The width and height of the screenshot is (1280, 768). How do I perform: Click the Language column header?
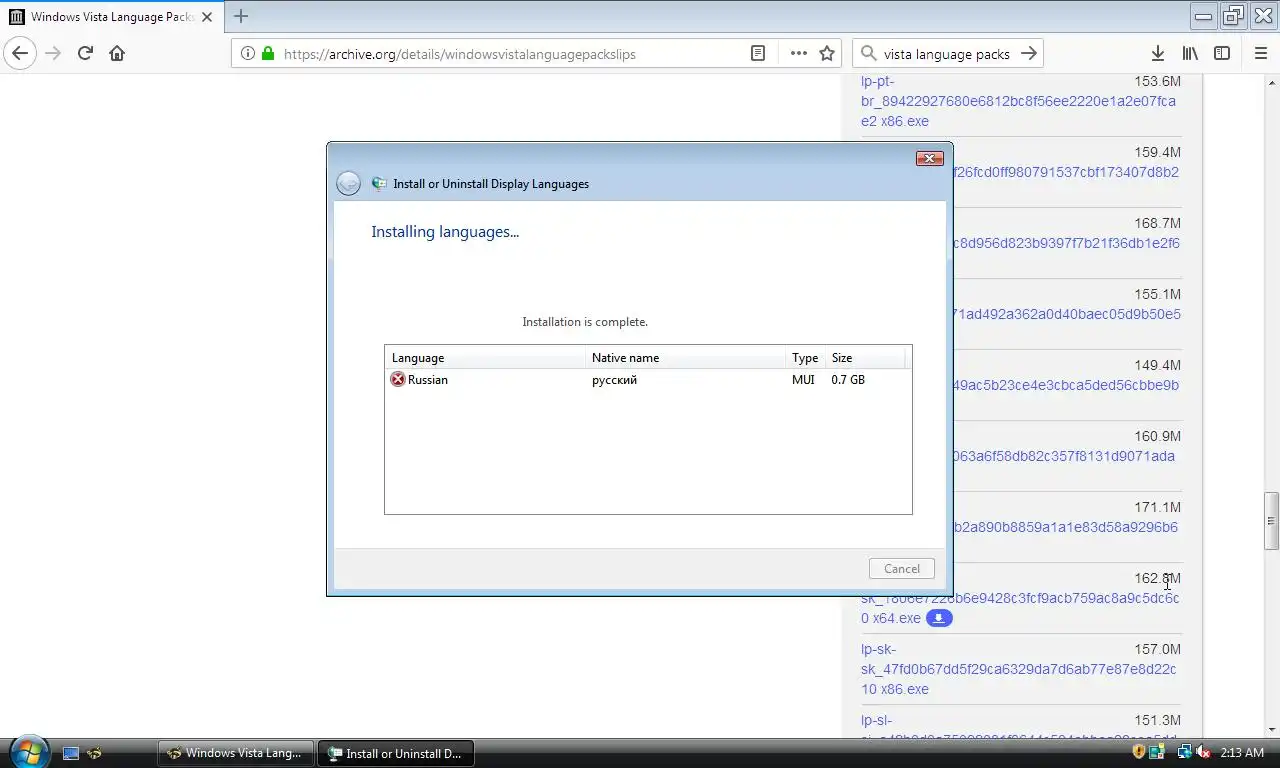click(x=485, y=357)
